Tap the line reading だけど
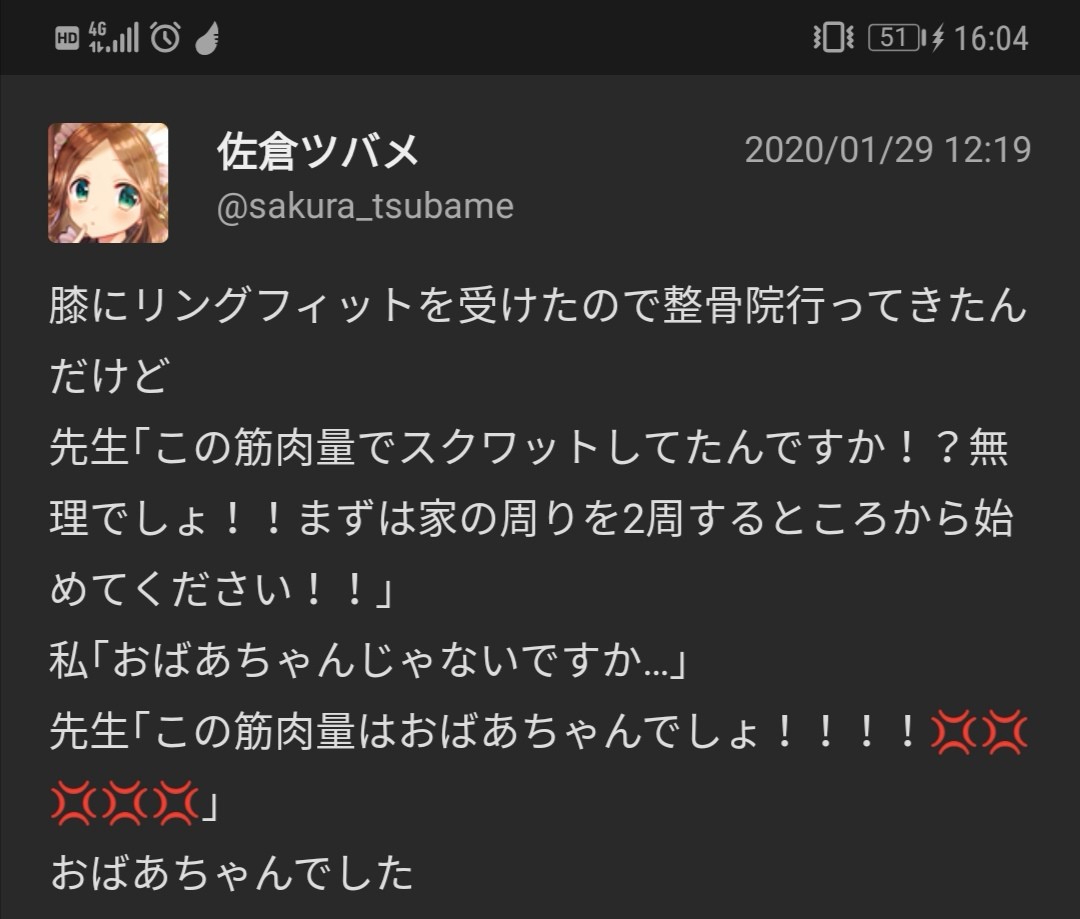 (x=109, y=375)
